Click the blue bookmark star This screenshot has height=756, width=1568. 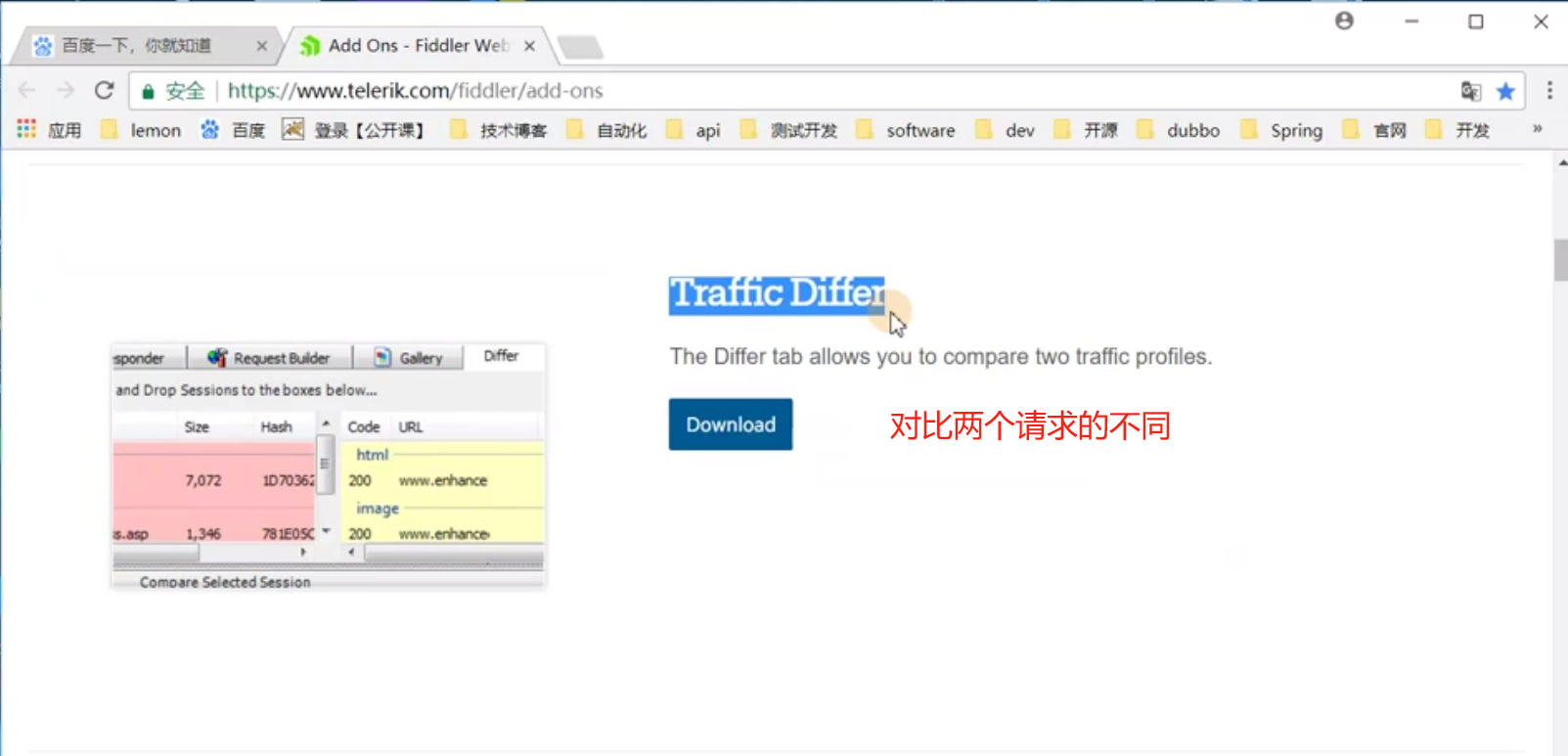(x=1505, y=91)
